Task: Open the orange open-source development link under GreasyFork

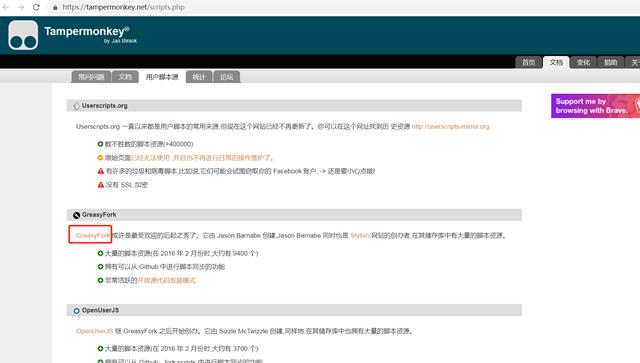Action: [x=167, y=281]
